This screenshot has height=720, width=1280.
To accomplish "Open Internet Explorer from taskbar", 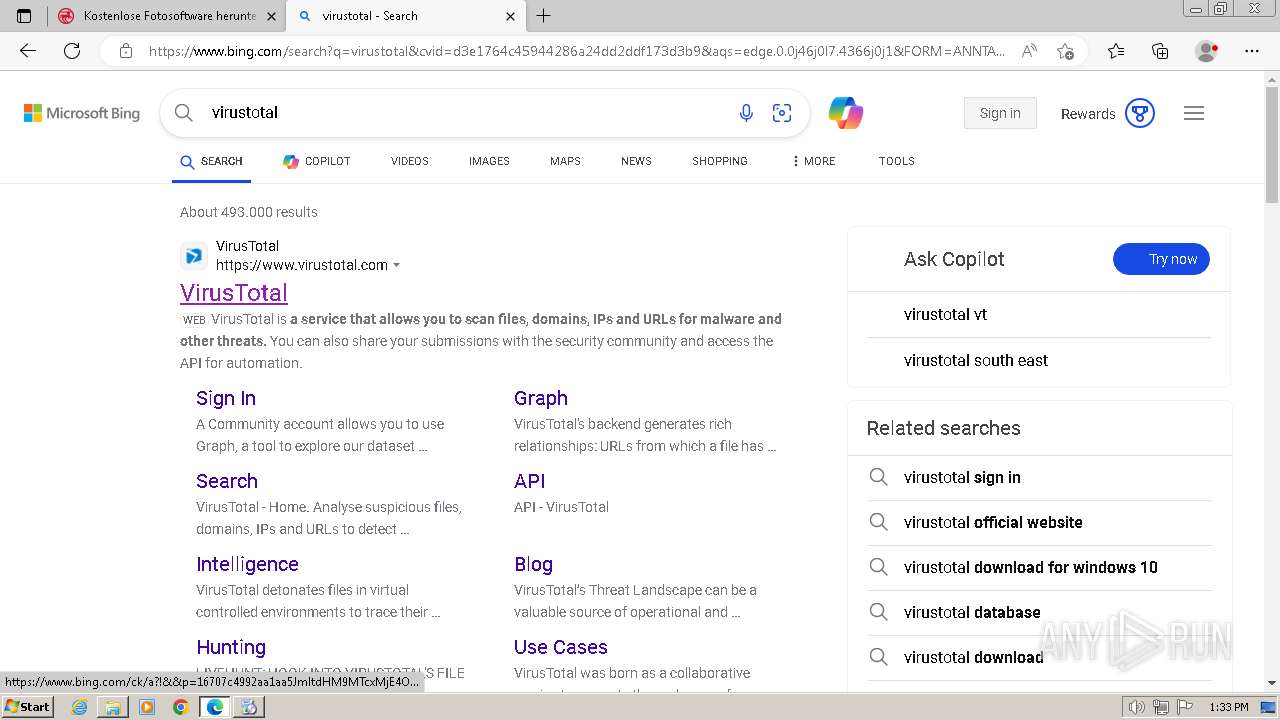I will (79, 707).
